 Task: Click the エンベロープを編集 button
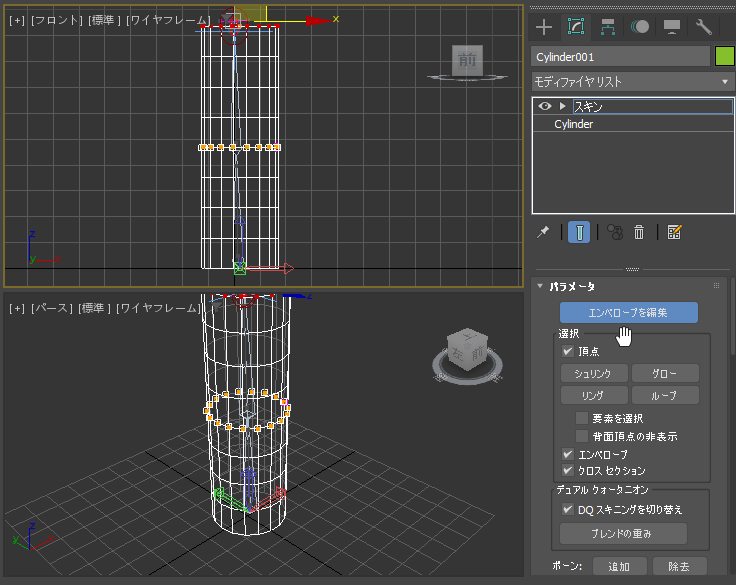(629, 313)
